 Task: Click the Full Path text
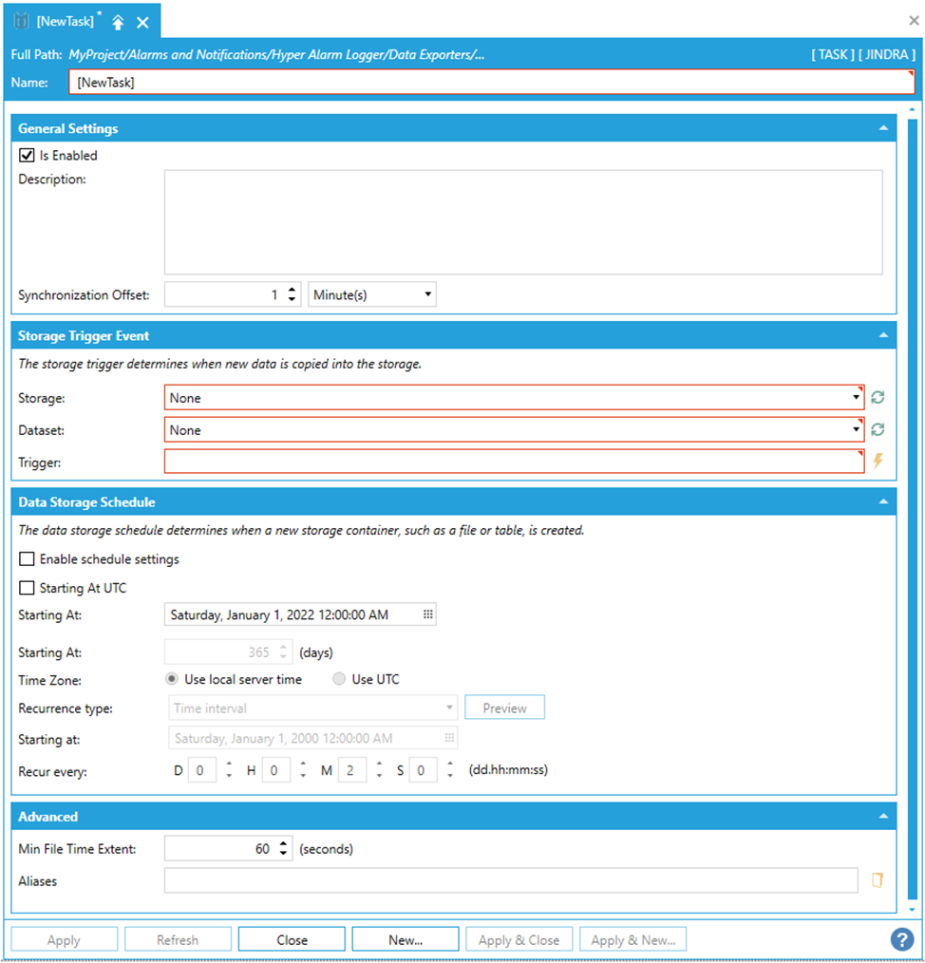(x=276, y=55)
